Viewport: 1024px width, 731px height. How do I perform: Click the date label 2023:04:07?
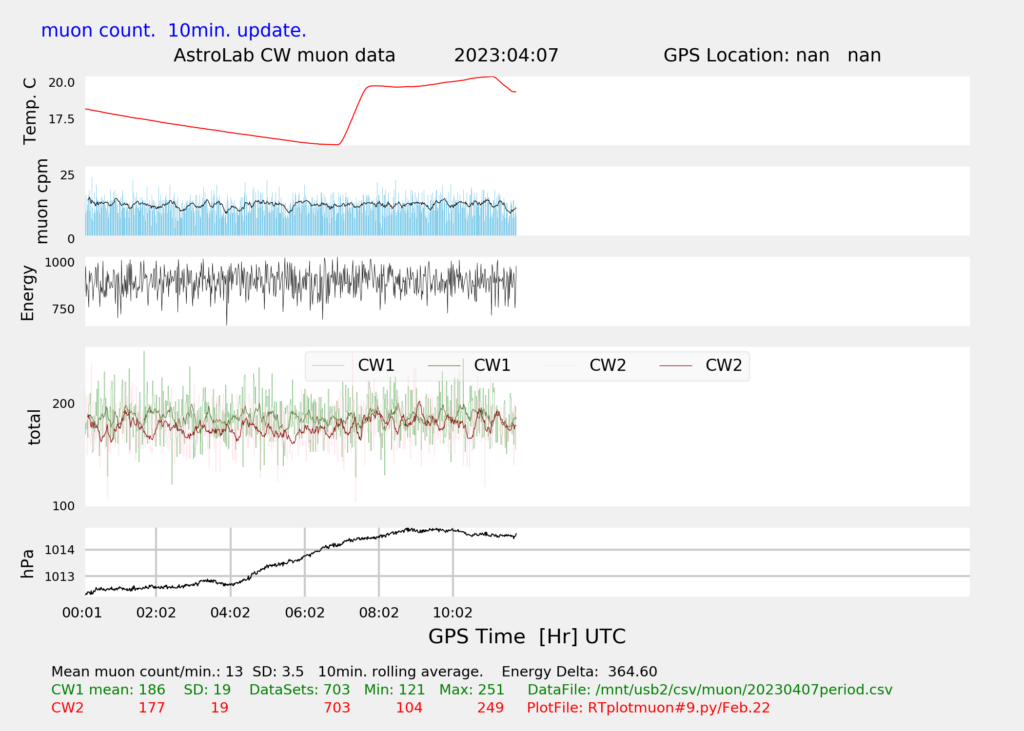[506, 55]
